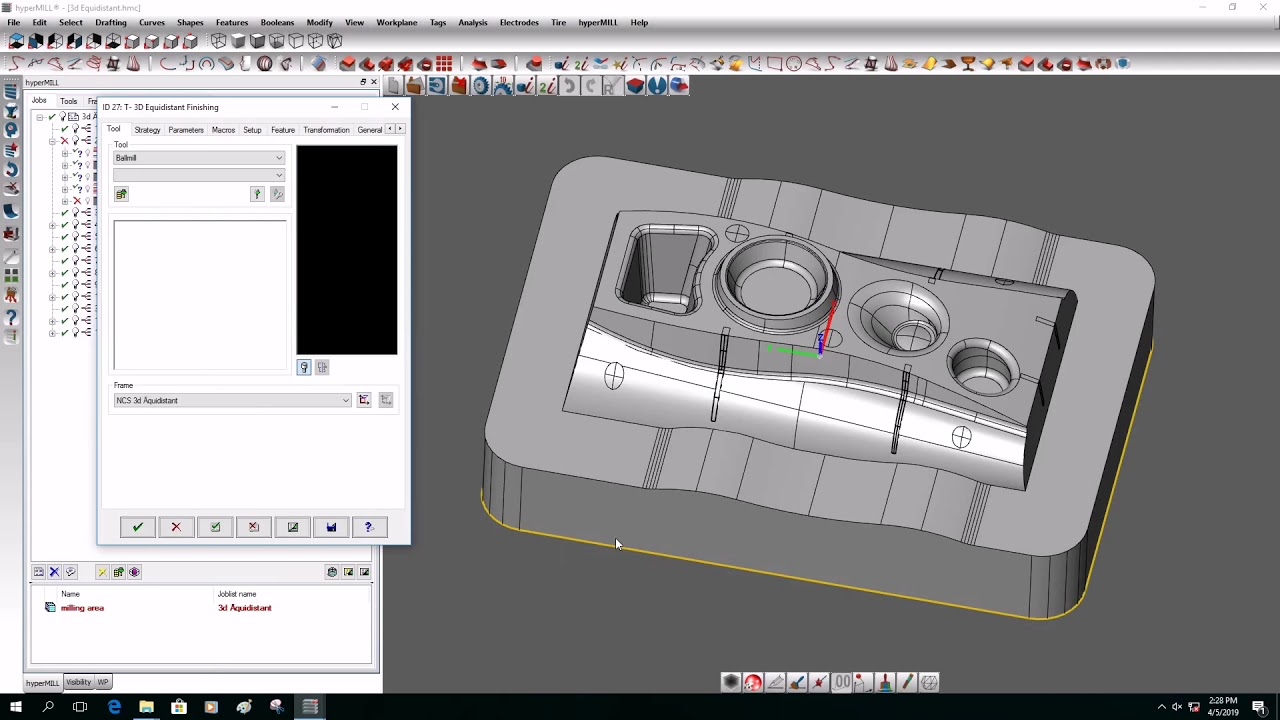Switch to the Parameters tab

[x=186, y=130]
